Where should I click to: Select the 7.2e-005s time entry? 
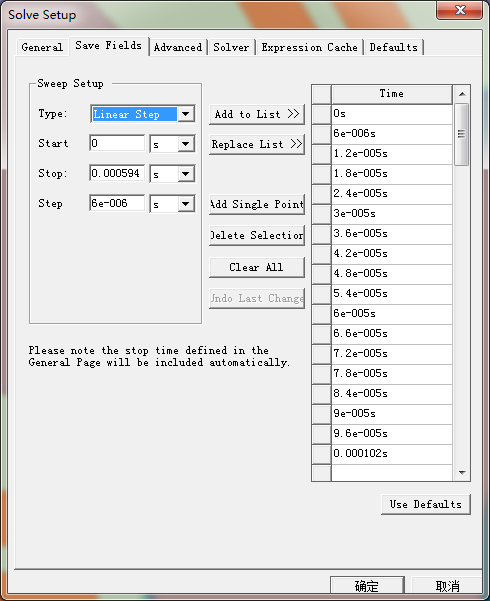tap(392, 353)
